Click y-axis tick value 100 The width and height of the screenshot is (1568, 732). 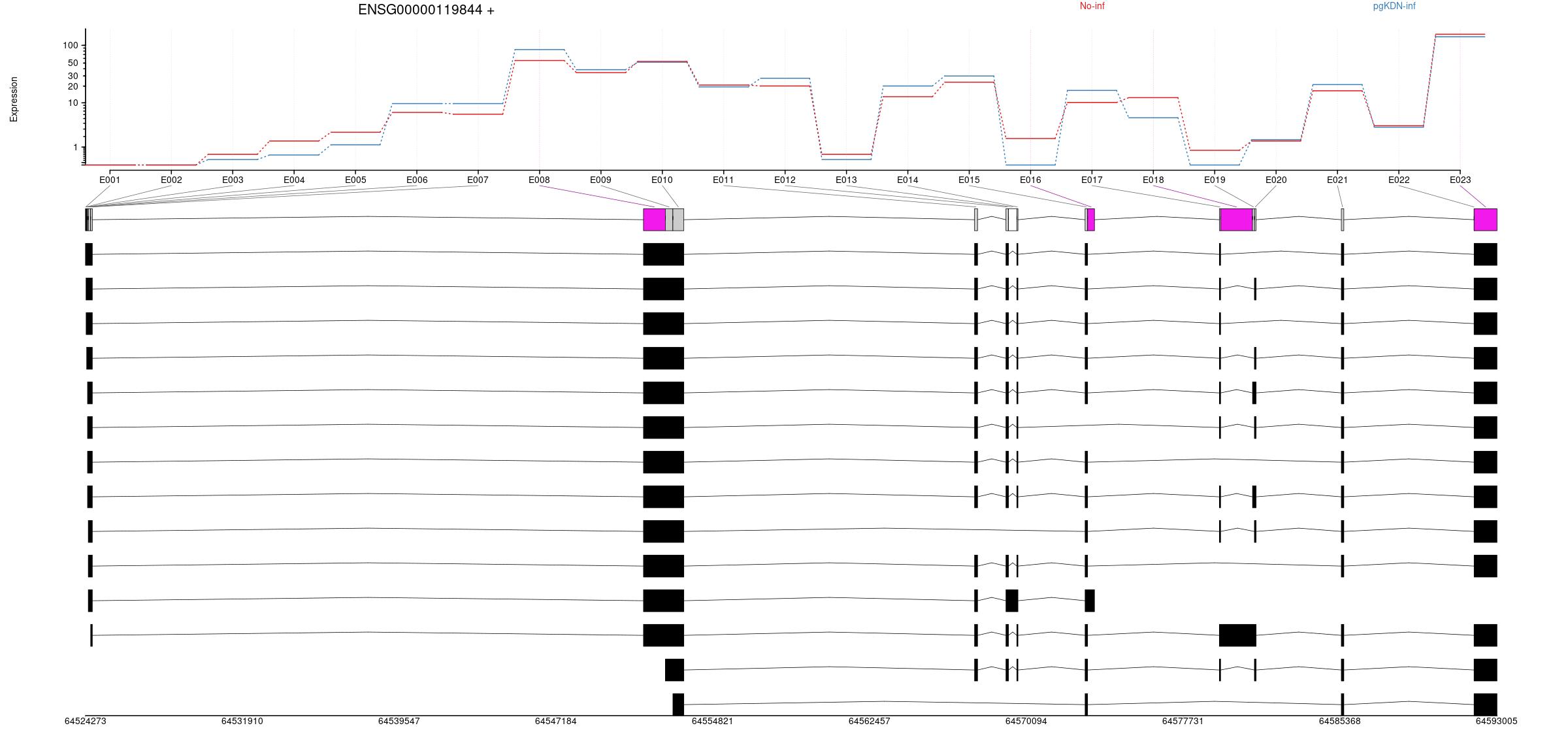pos(71,45)
